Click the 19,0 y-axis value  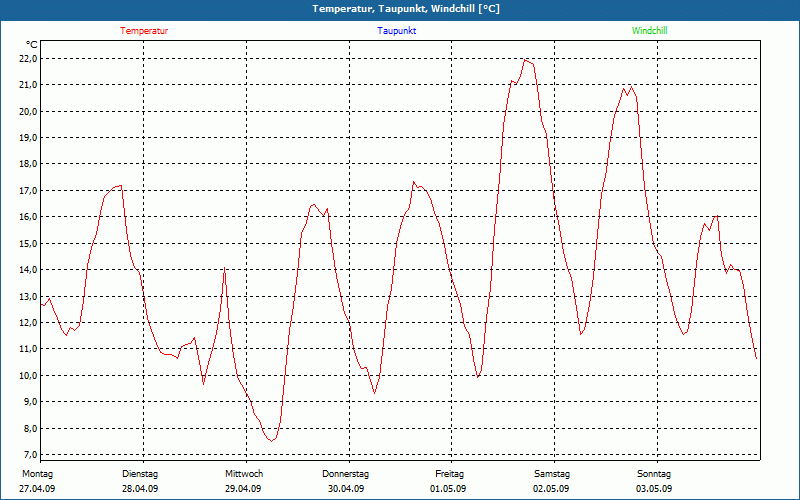click(x=28, y=138)
